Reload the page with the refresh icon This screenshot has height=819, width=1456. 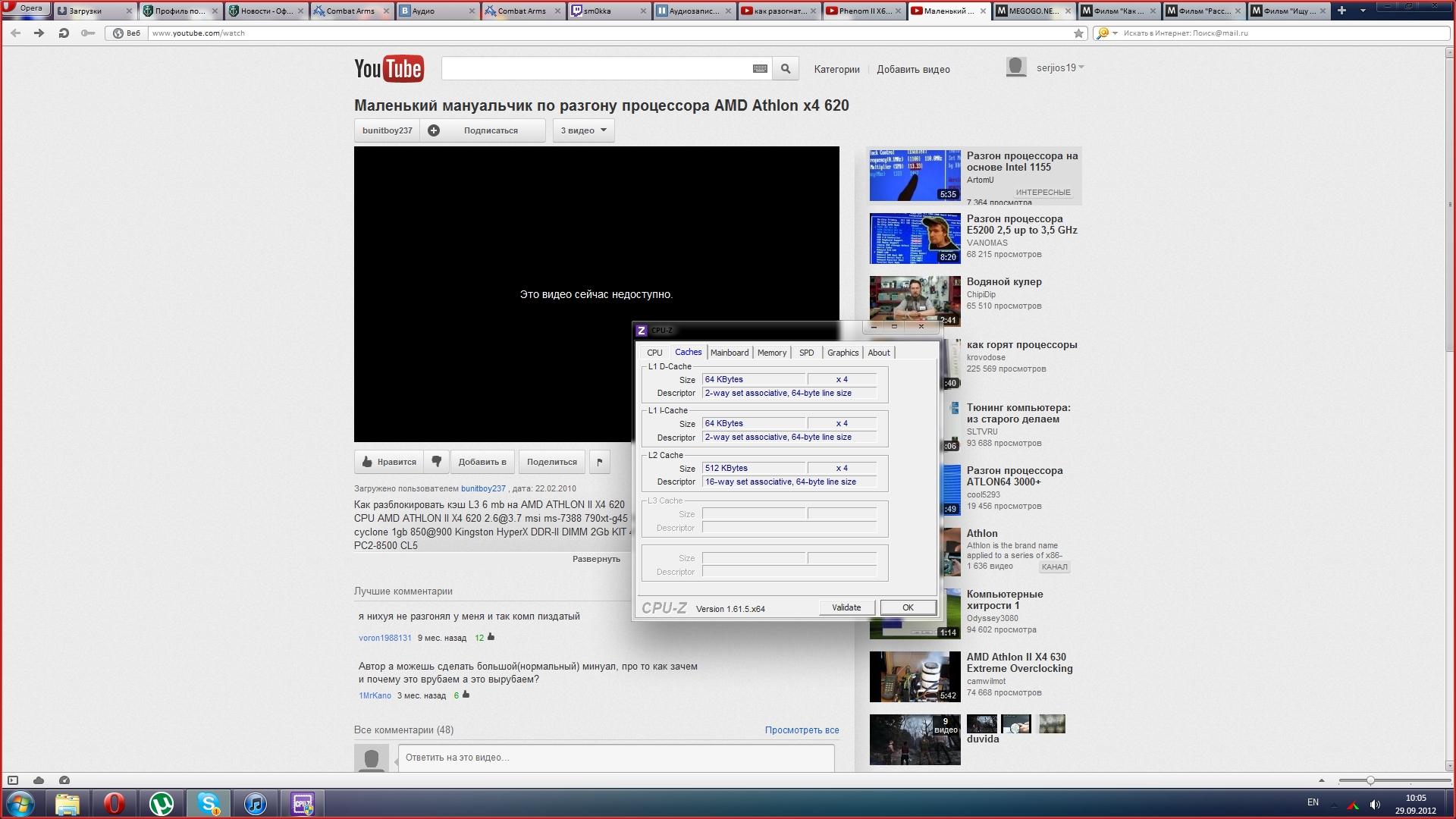click(x=64, y=33)
